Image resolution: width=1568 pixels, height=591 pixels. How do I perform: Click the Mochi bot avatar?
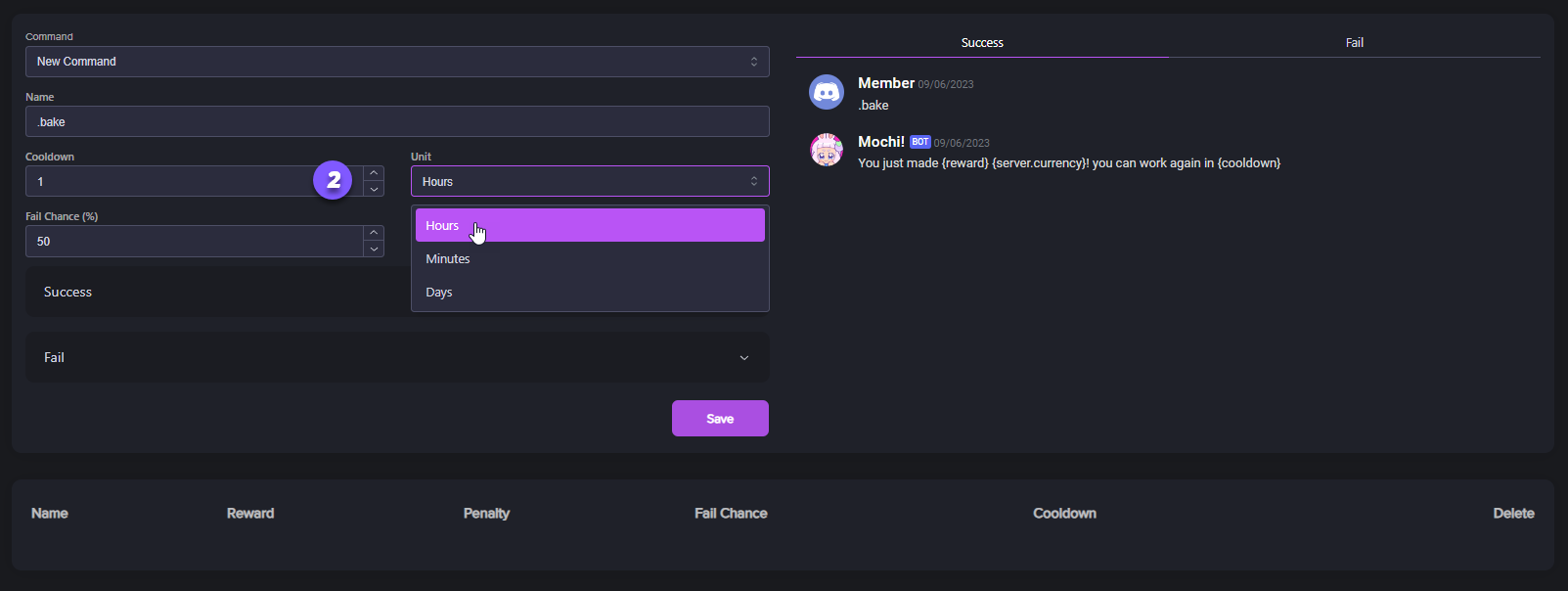tap(827, 150)
